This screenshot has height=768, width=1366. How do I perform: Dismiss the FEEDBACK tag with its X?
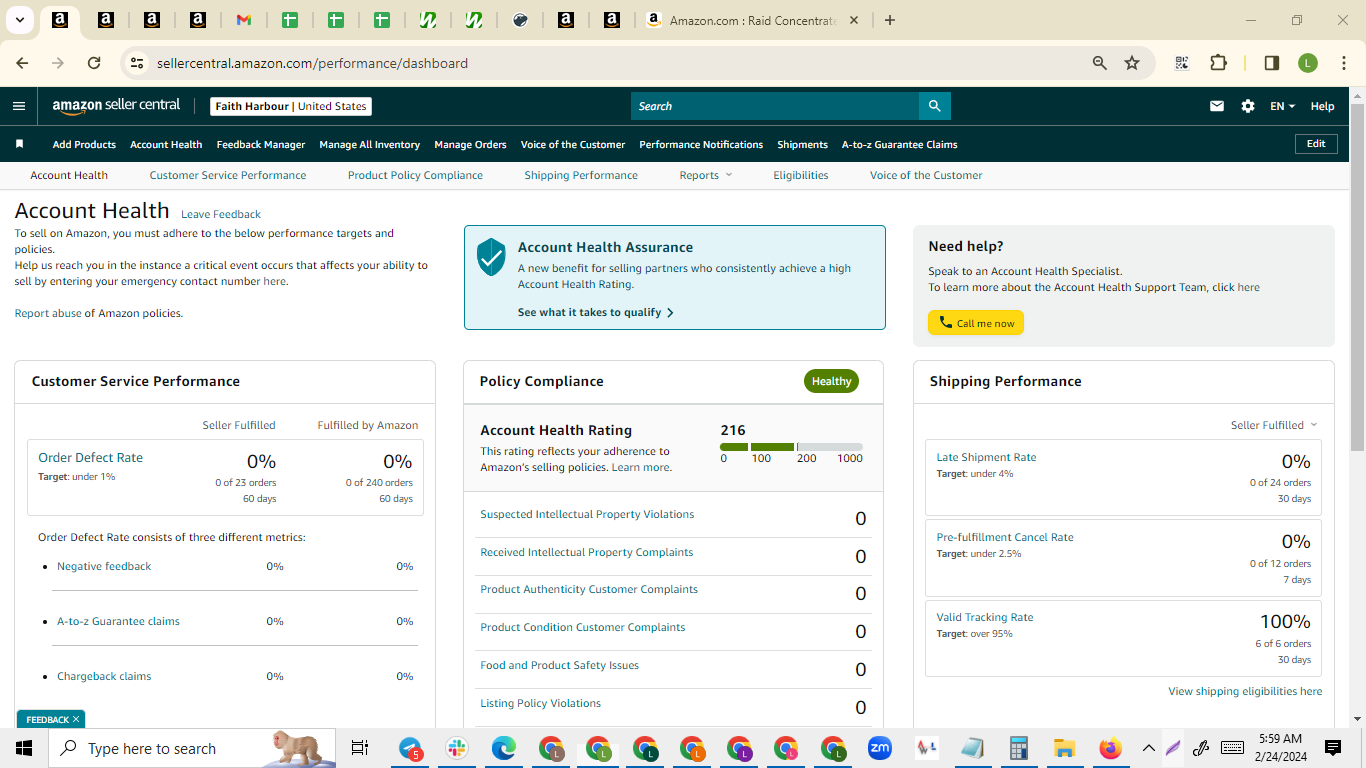coord(76,719)
